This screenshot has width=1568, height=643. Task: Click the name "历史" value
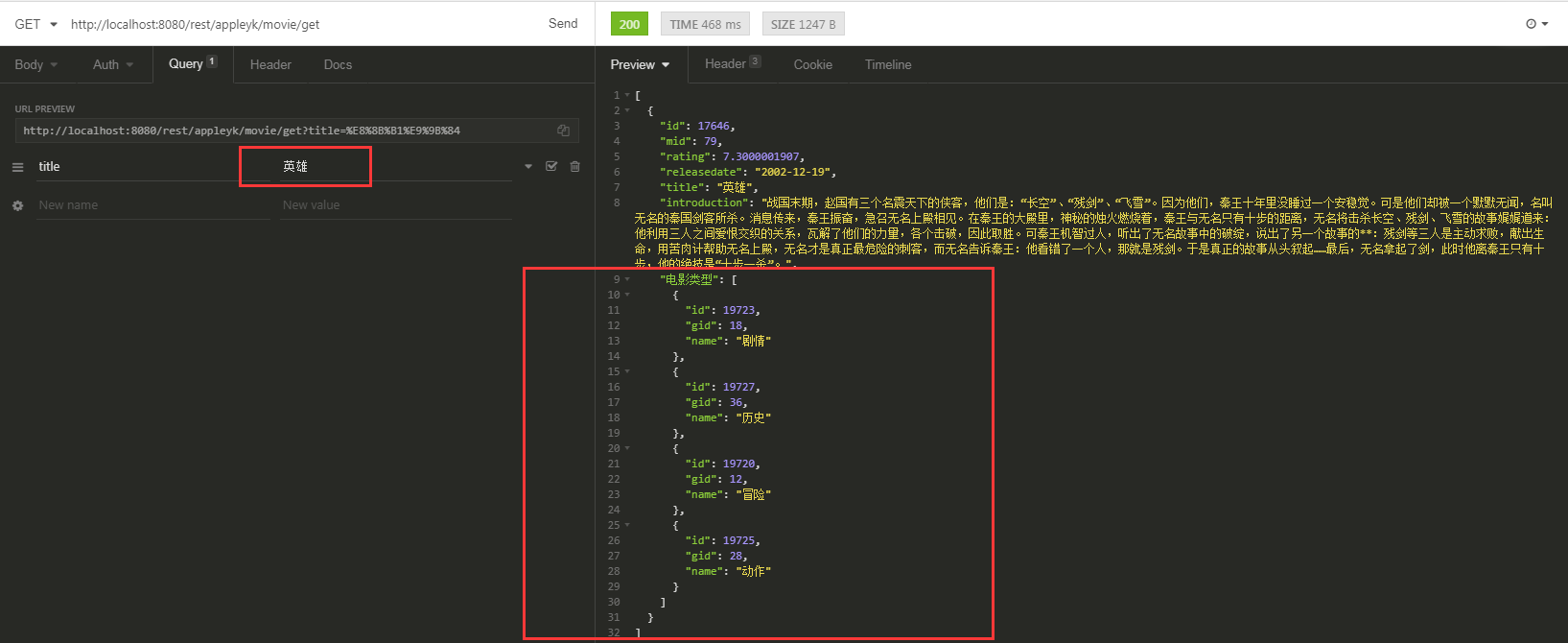(x=754, y=417)
